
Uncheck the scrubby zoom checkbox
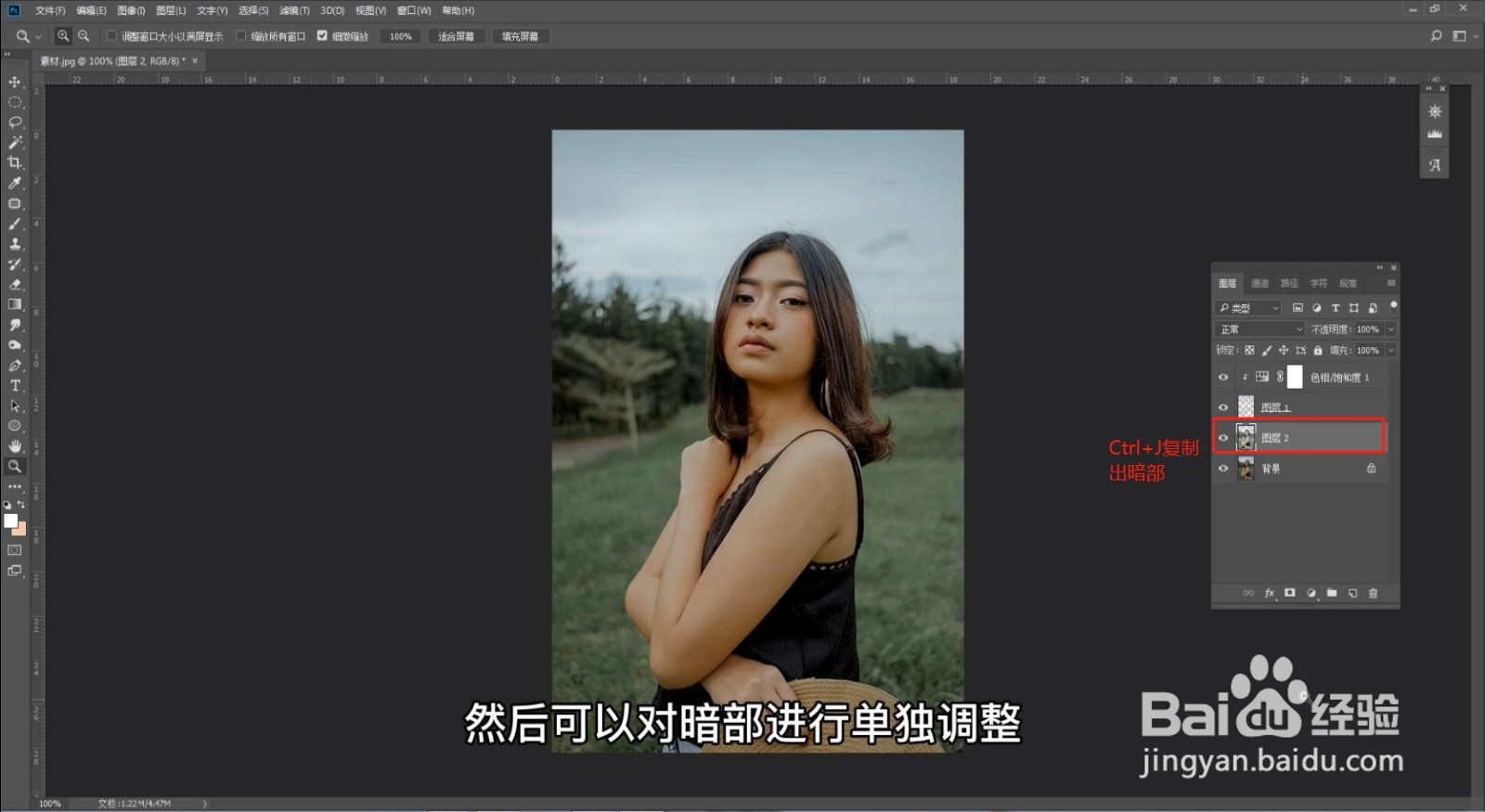tap(322, 36)
